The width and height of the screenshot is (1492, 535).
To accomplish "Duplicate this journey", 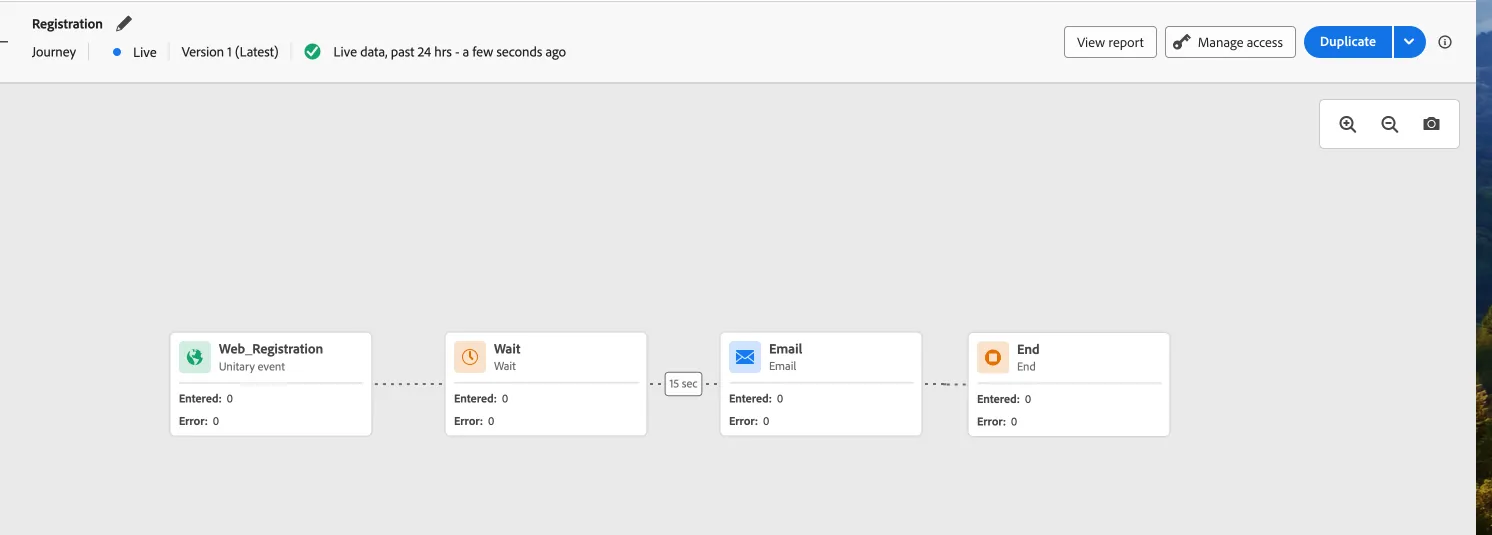I will coord(1348,42).
